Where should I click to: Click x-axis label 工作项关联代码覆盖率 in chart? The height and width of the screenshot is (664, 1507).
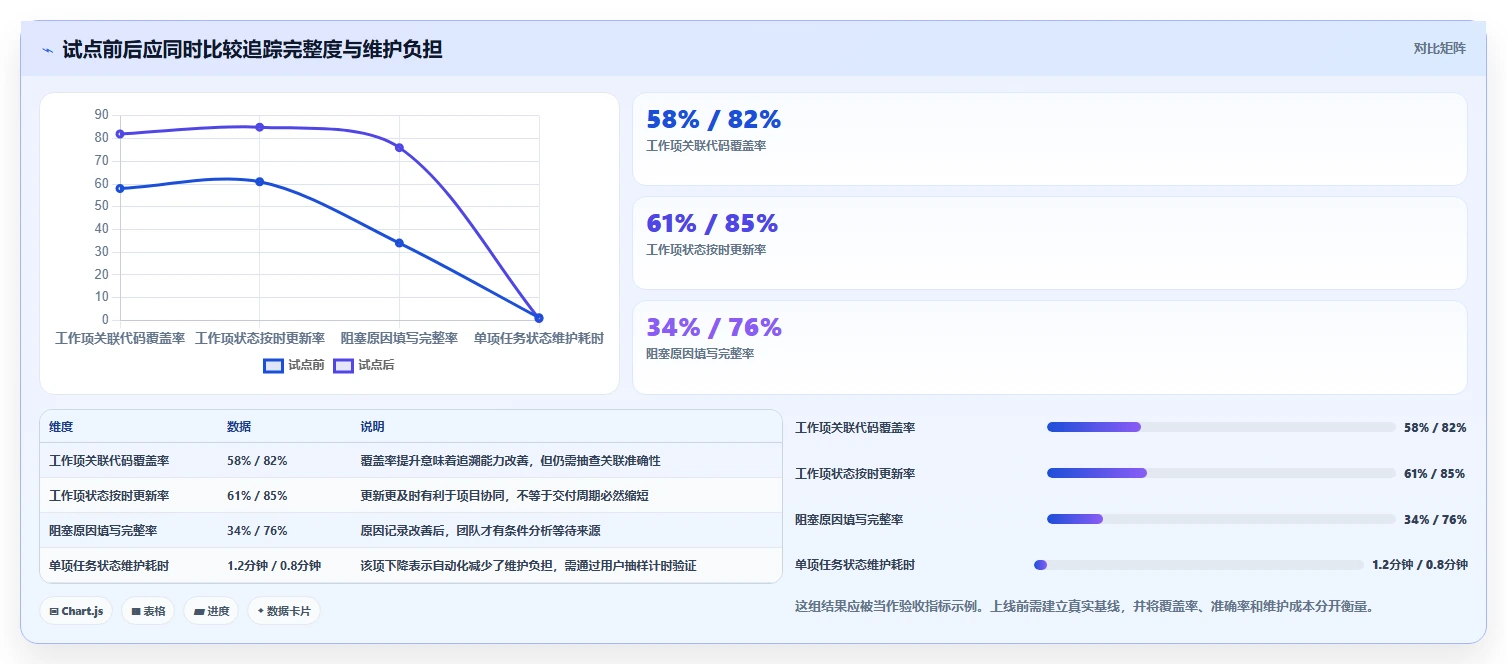click(x=120, y=338)
